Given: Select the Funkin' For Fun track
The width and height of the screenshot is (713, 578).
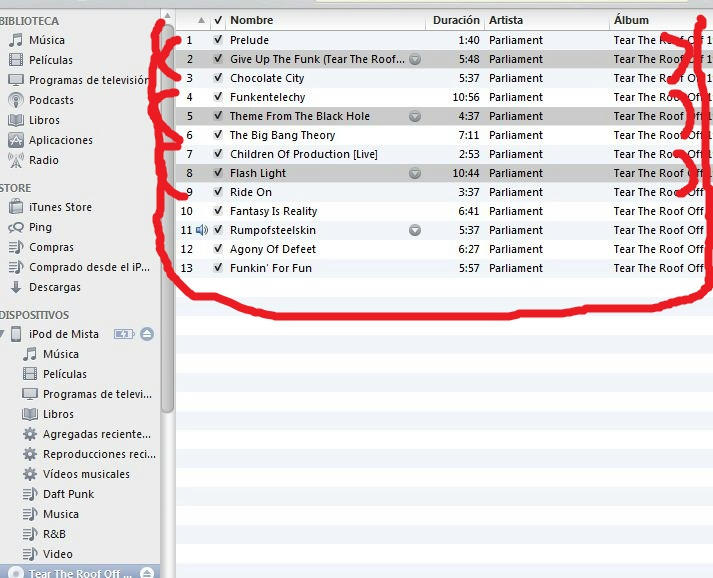Looking at the screenshot, I should [271, 268].
